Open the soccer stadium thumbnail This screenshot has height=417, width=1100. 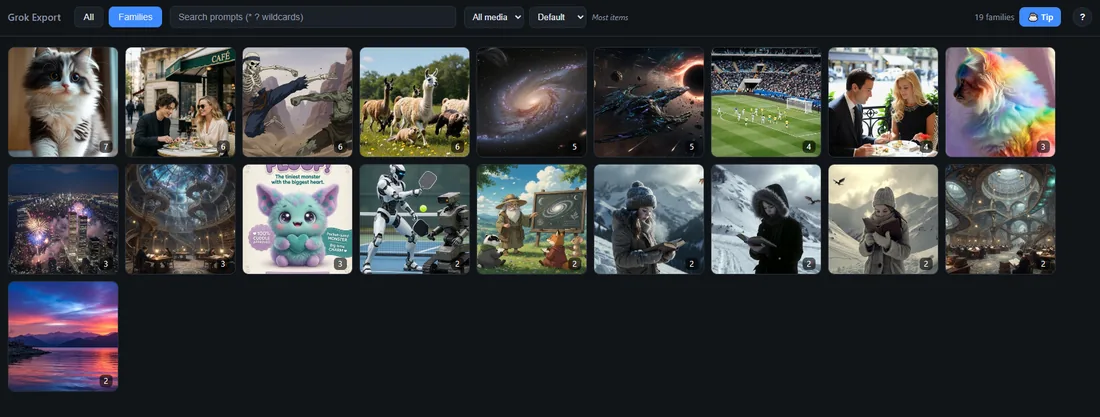point(766,102)
